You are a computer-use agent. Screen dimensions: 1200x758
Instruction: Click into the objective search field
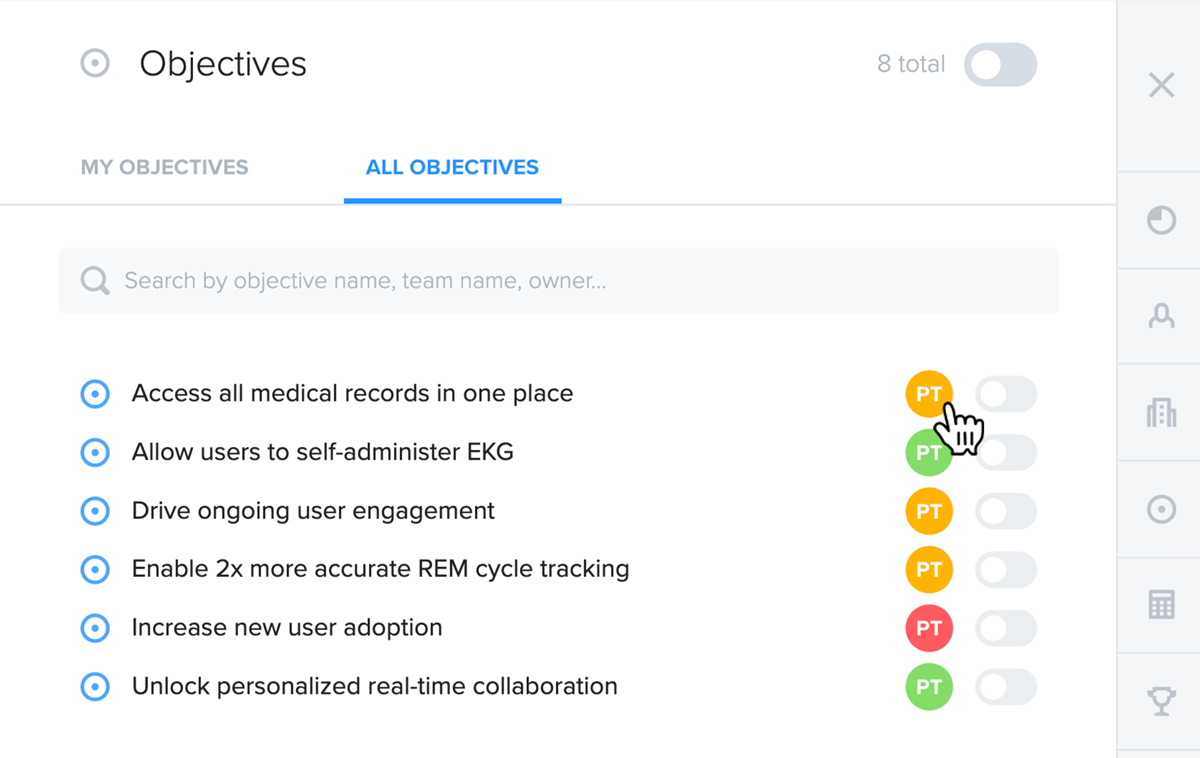pos(558,280)
